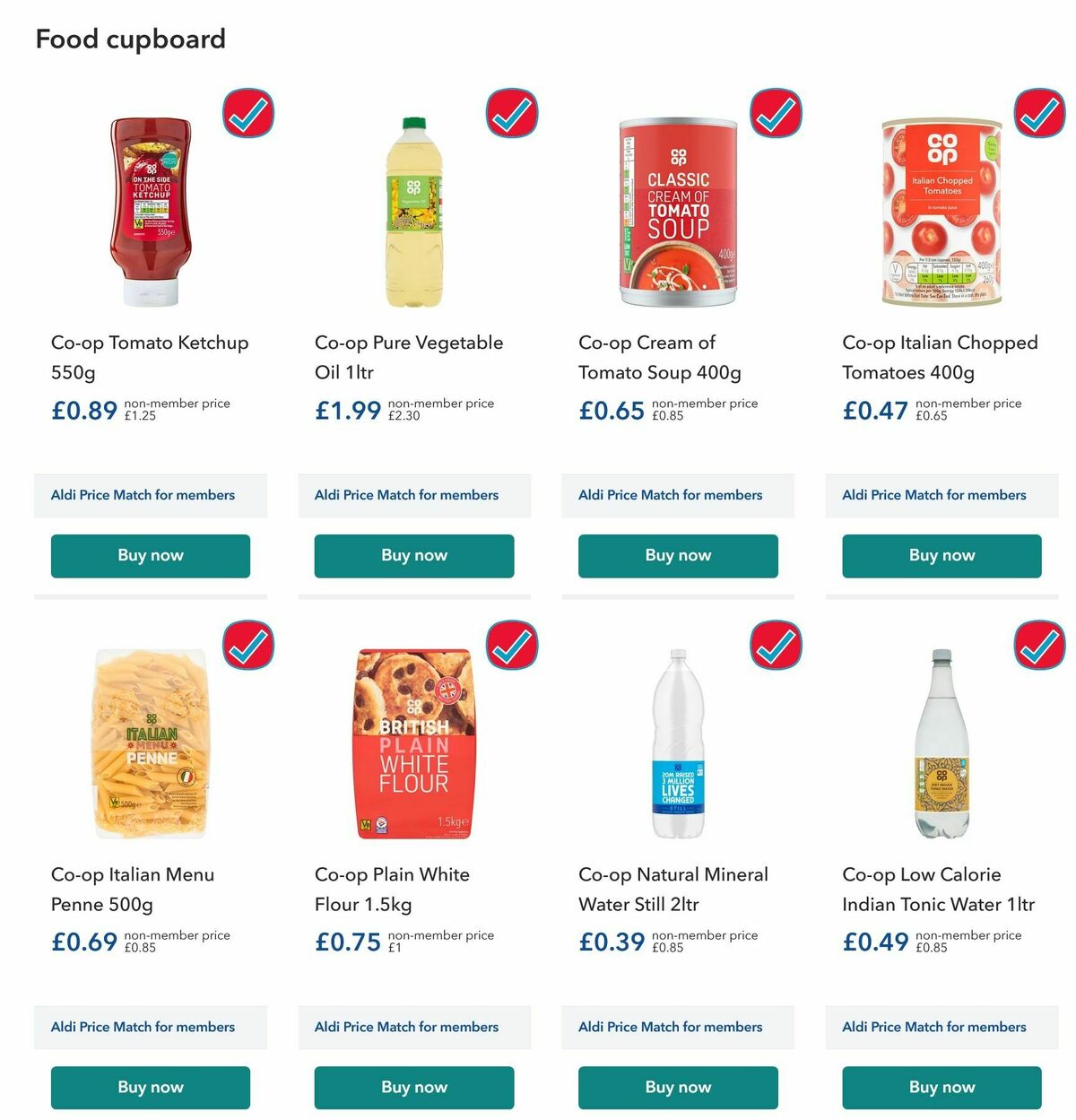
Task: Toggle the selection tick on Tomato Ketchup 550g
Action: coord(247,113)
